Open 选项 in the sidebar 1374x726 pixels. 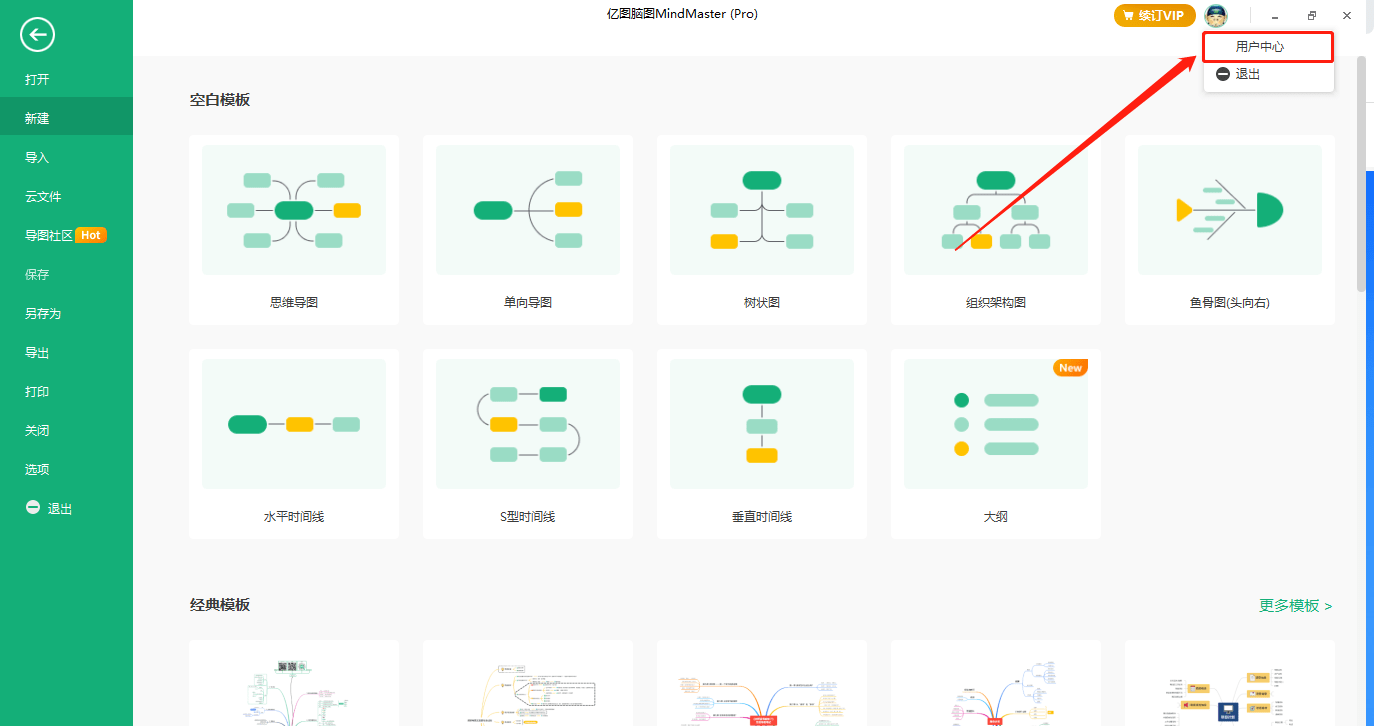[x=66, y=469]
